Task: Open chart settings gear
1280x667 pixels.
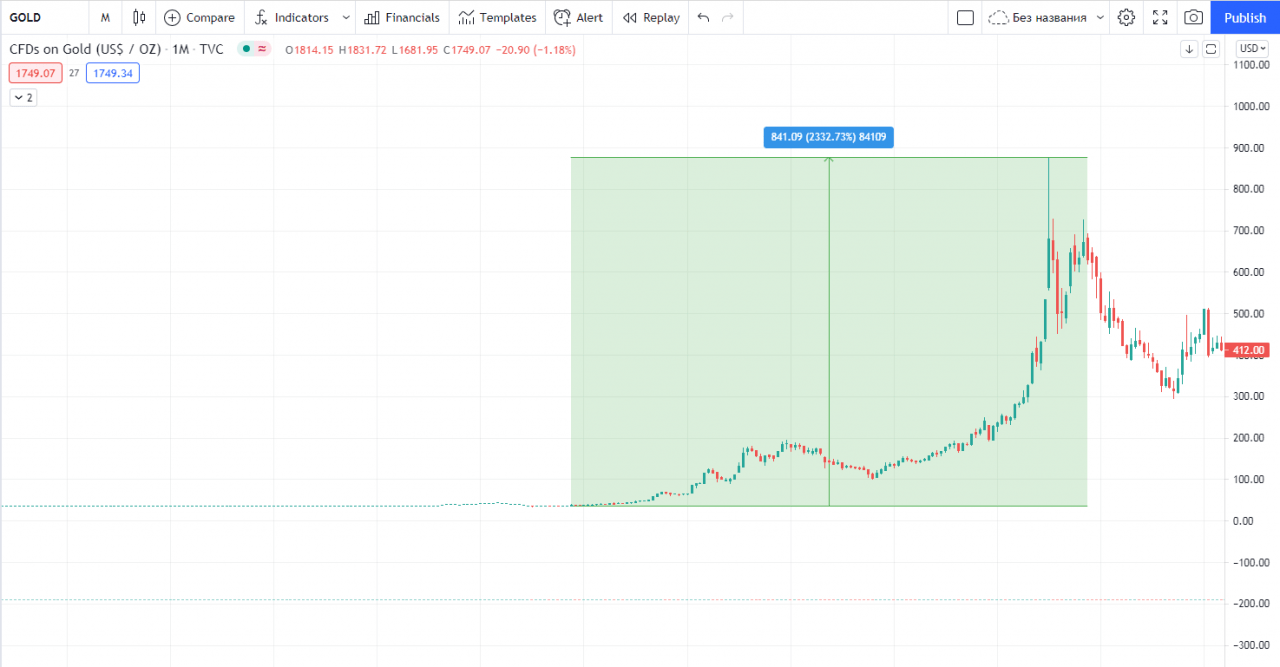Action: pos(1126,17)
